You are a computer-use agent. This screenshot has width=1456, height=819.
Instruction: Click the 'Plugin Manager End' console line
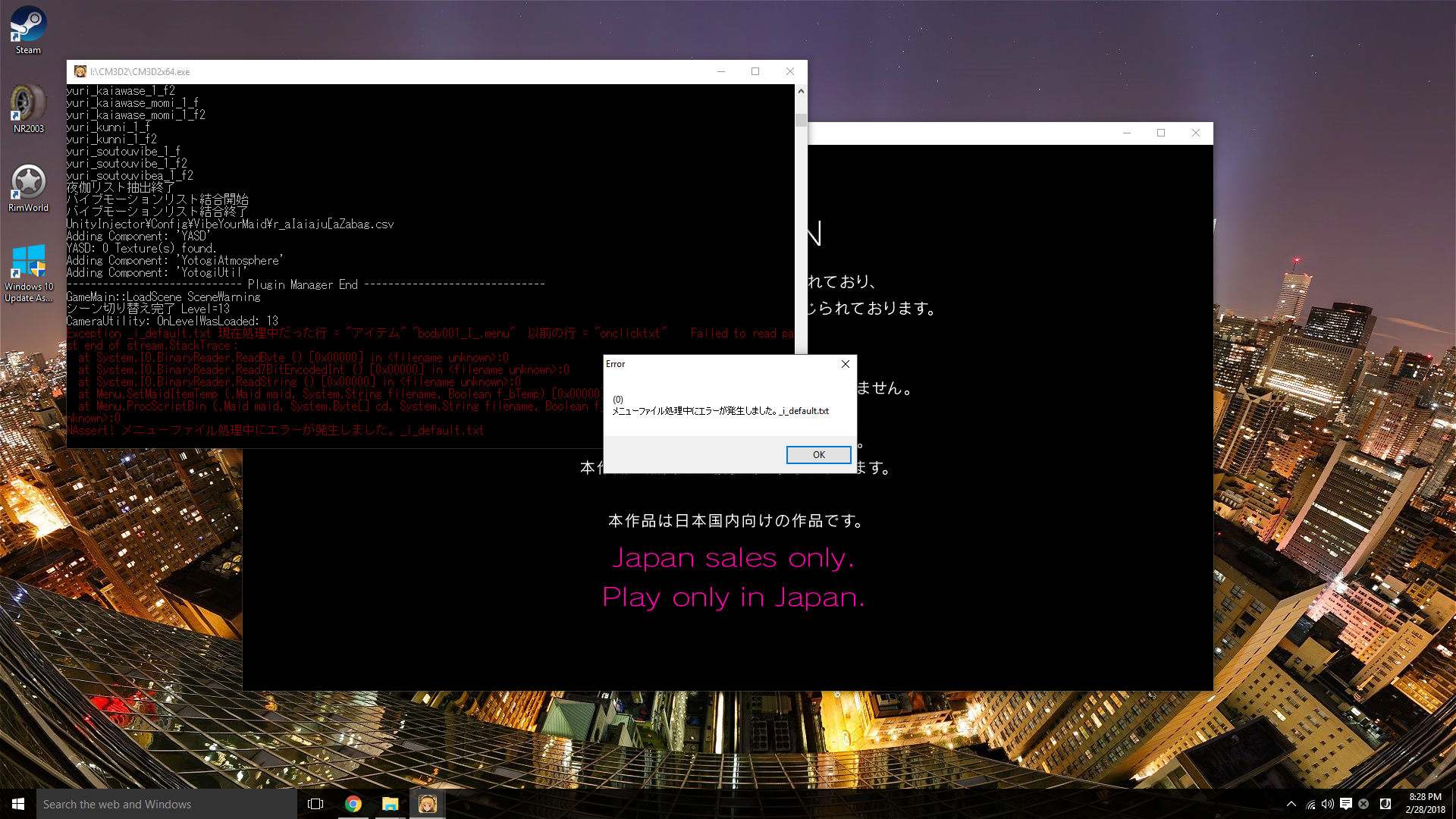[306, 284]
